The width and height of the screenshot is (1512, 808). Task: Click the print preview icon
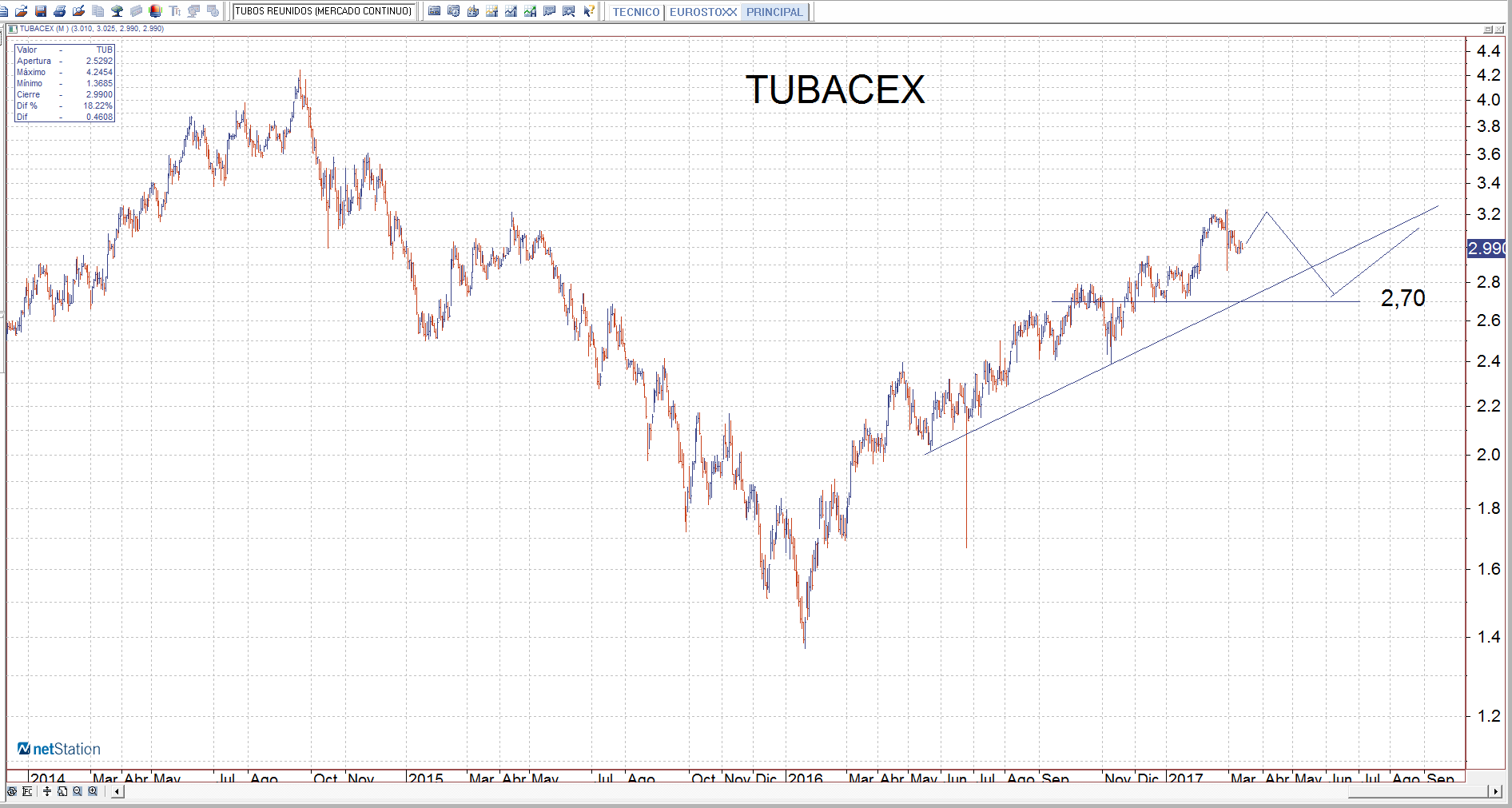click(79, 11)
